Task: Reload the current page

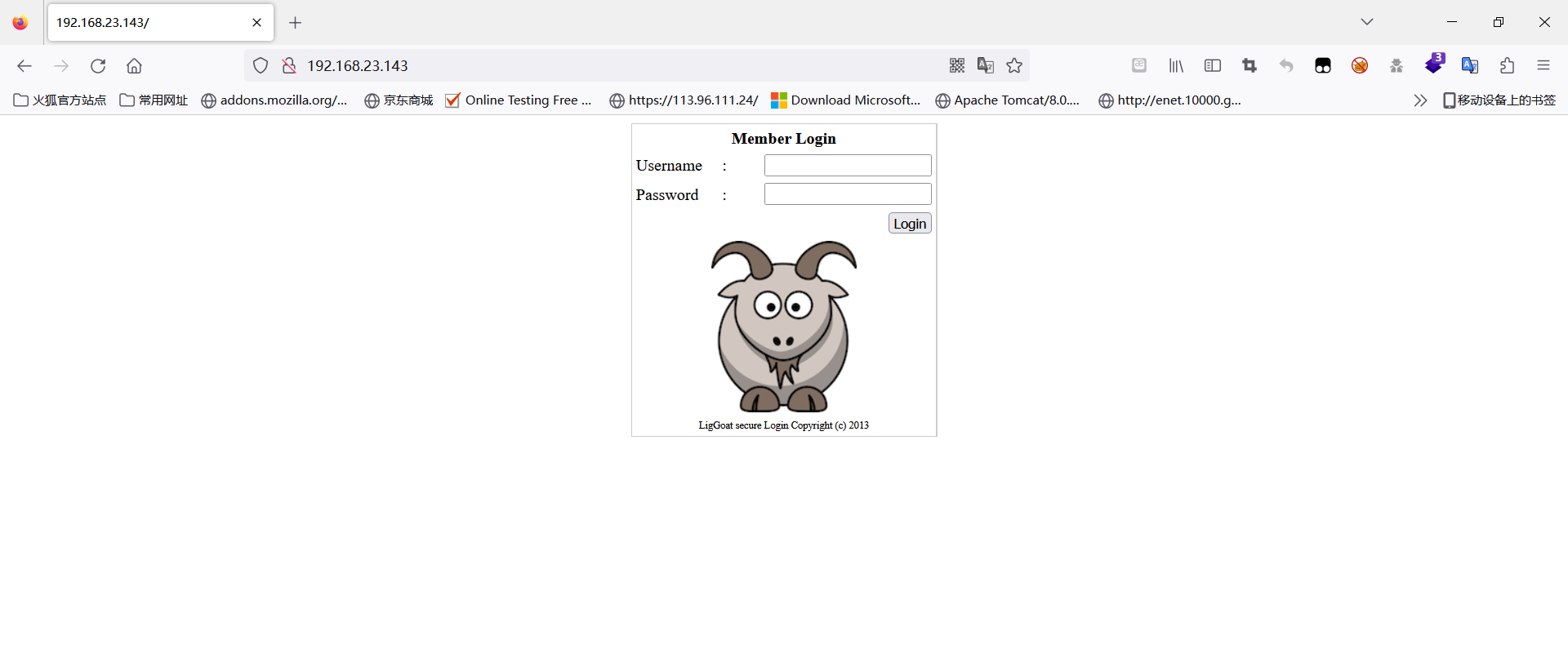Action: tap(98, 66)
